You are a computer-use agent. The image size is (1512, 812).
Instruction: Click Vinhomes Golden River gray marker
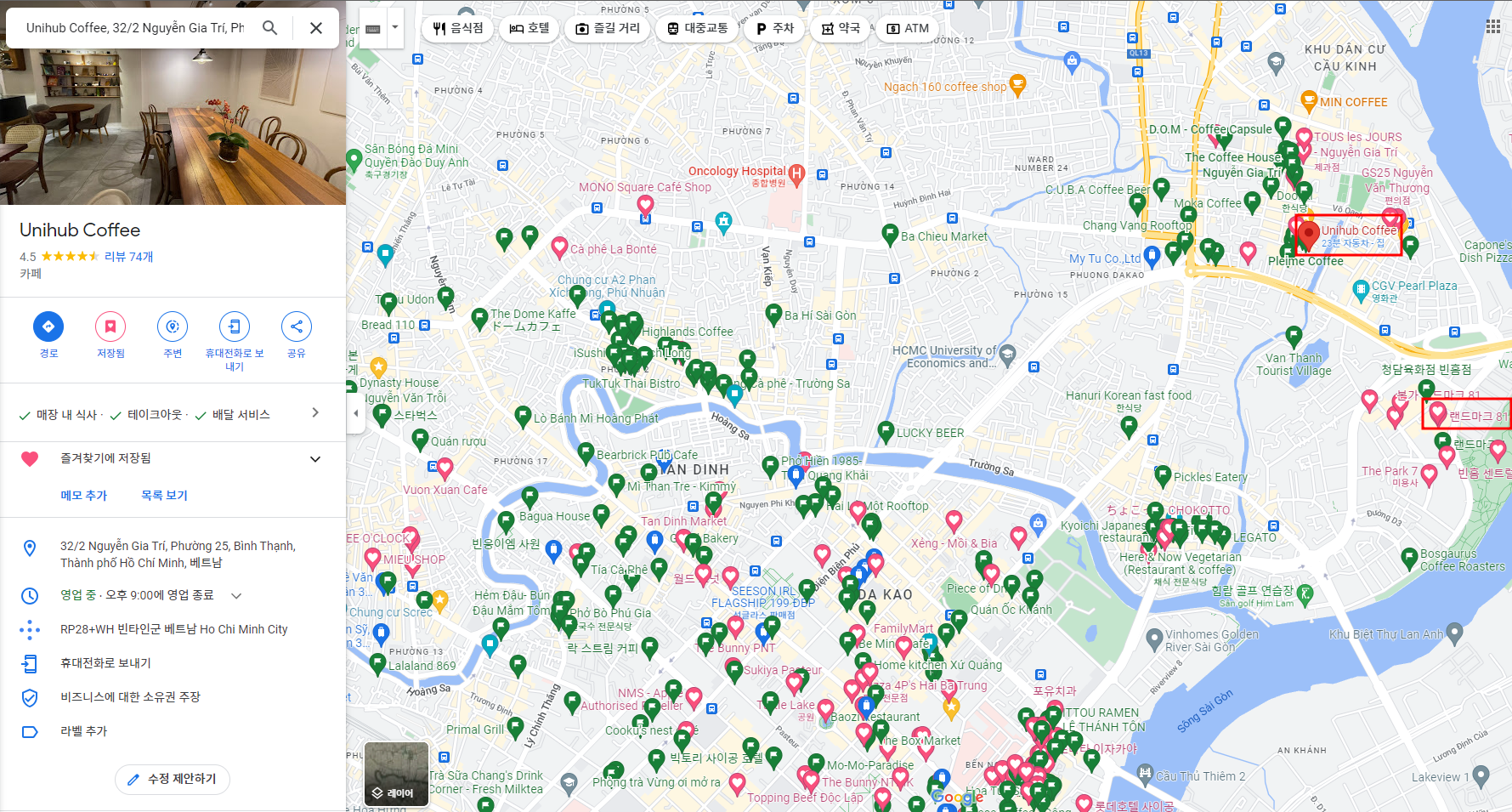[x=1154, y=639]
